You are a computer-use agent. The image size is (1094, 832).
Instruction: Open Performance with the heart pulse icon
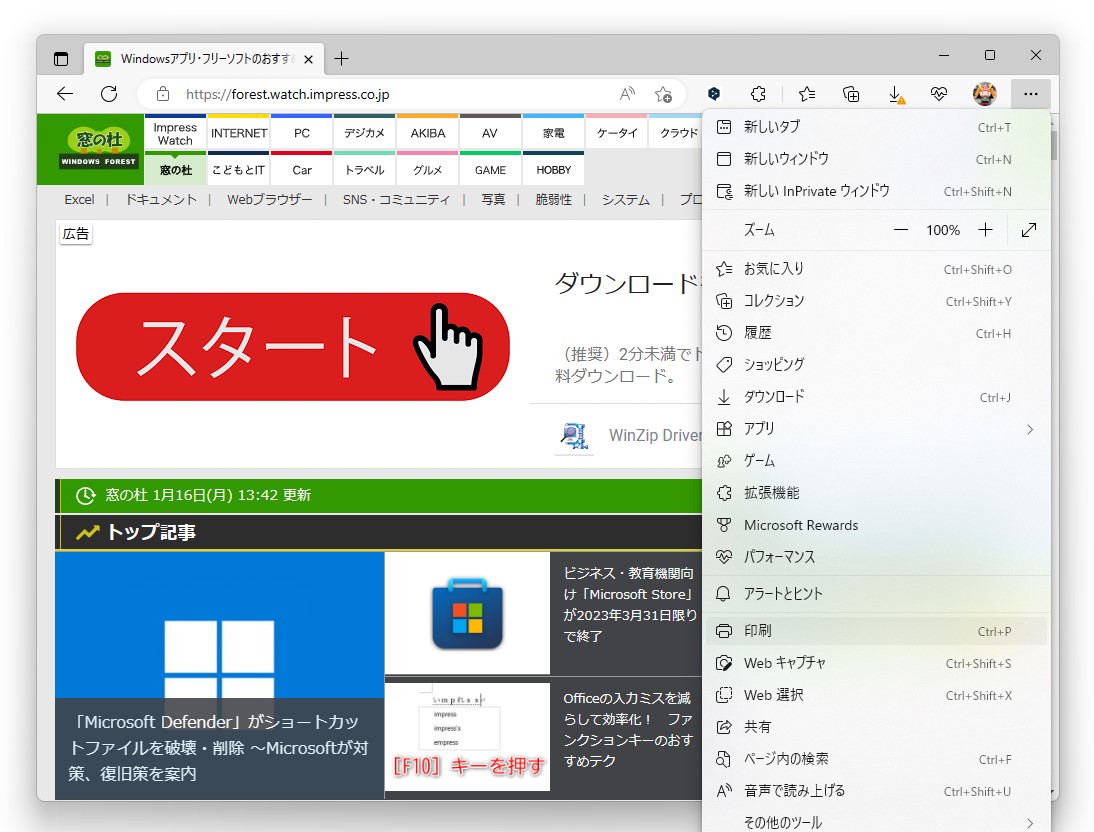[939, 93]
